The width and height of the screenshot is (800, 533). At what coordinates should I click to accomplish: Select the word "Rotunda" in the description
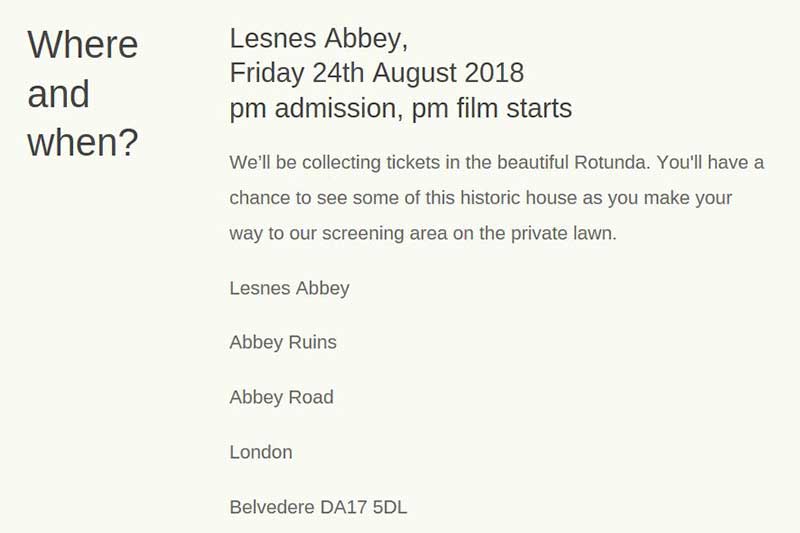[611, 162]
